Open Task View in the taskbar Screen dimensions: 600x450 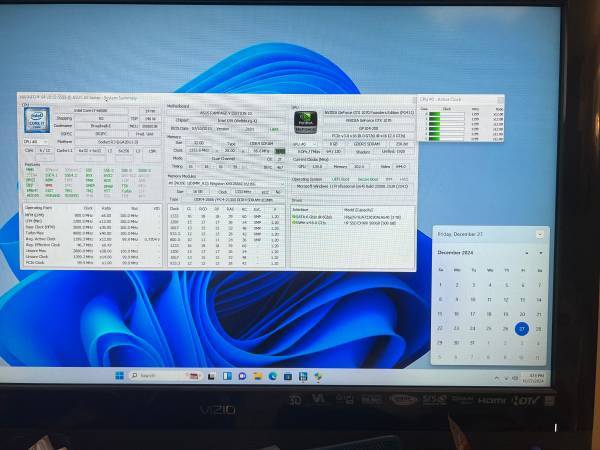coord(211,377)
